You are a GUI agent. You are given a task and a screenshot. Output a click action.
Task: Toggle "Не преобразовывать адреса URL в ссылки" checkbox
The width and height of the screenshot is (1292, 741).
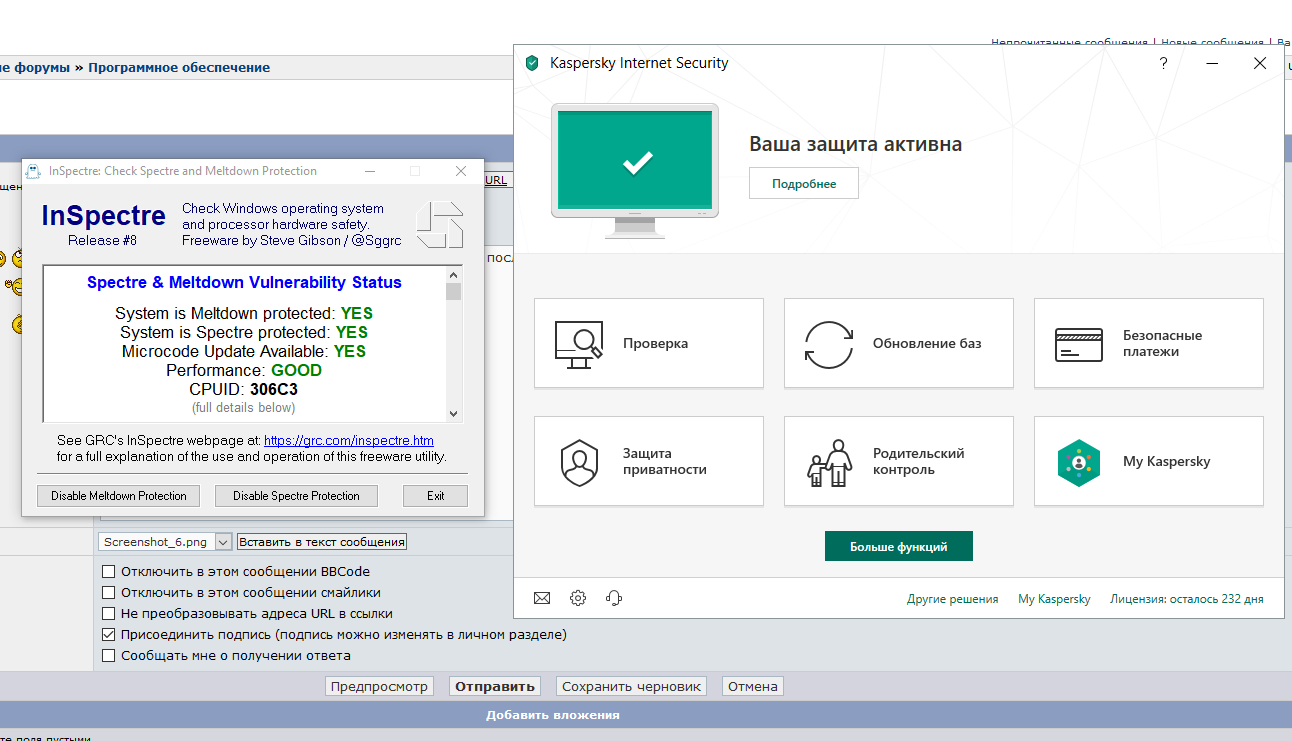[x=108, y=614]
